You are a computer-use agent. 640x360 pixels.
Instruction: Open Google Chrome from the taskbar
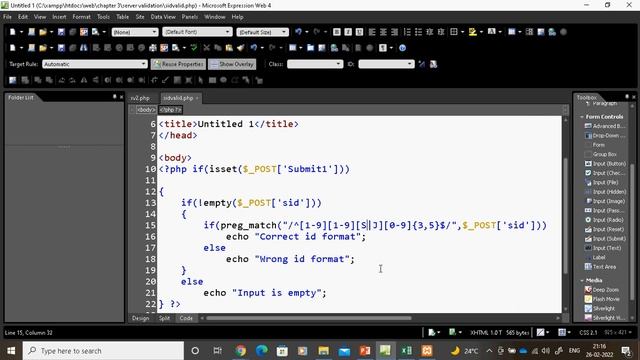[x=240, y=351]
